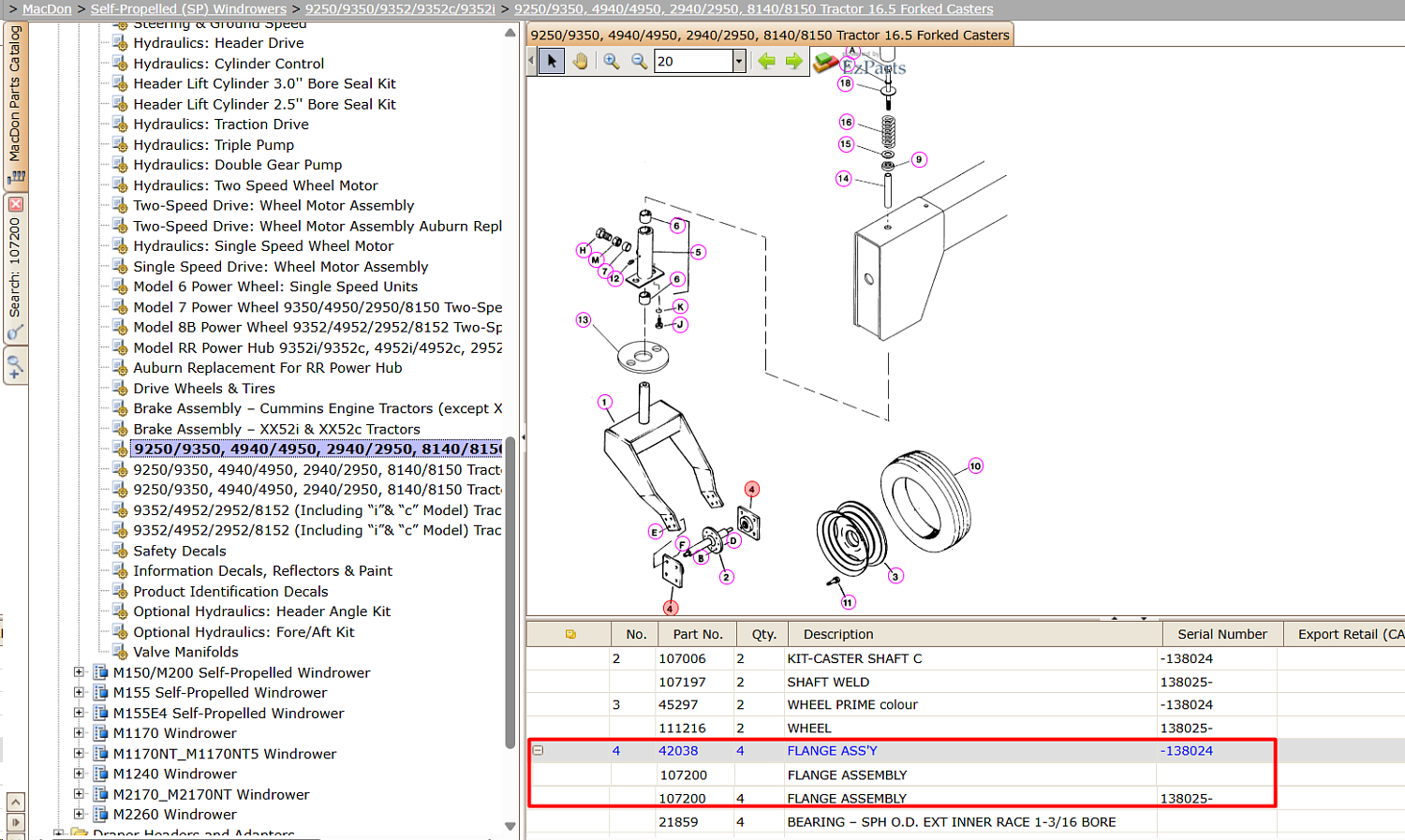This screenshot has width=1405, height=840.
Task: Select part number 42038 in table
Action: point(678,751)
